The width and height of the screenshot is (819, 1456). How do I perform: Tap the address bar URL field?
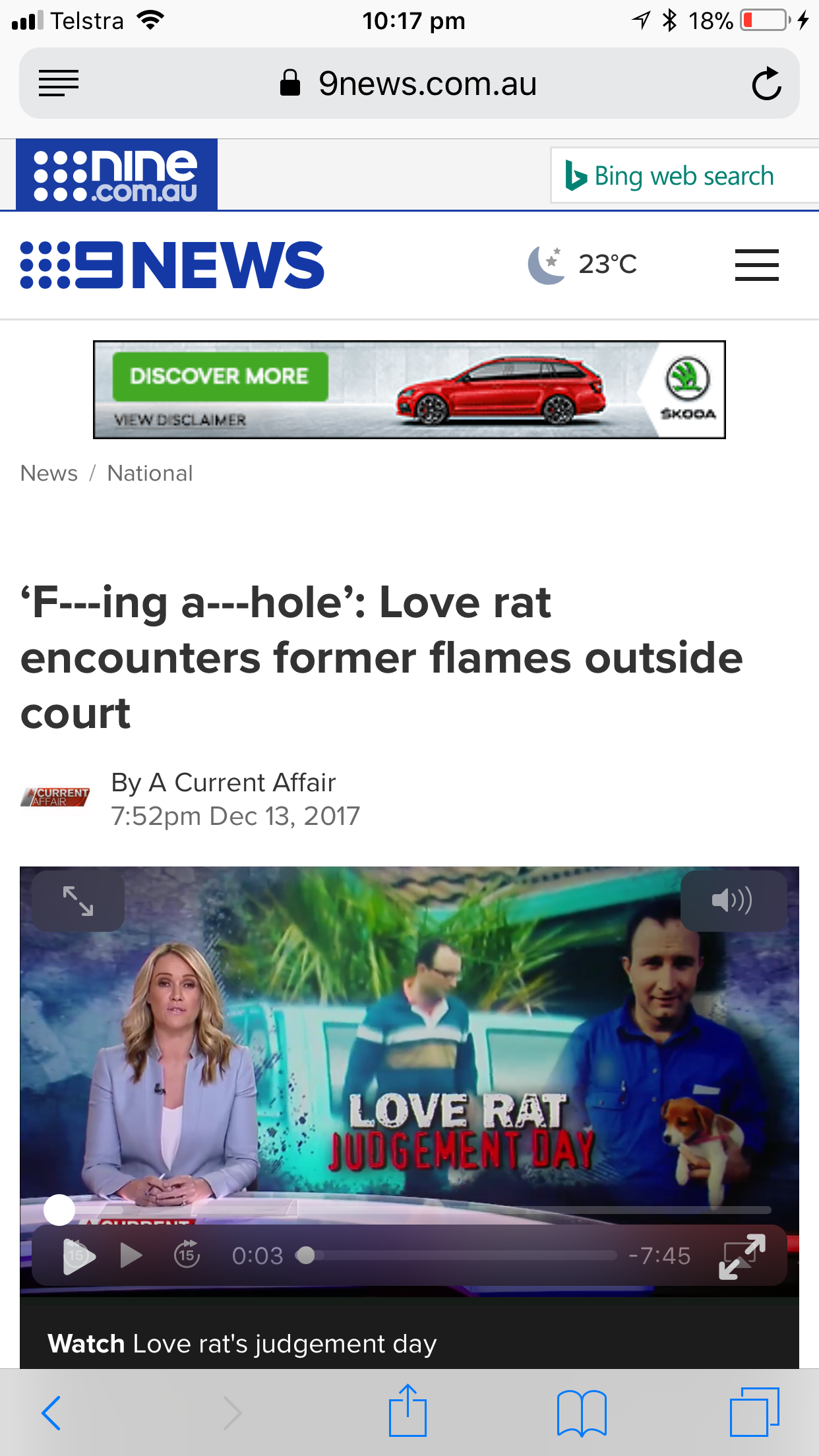(409, 84)
